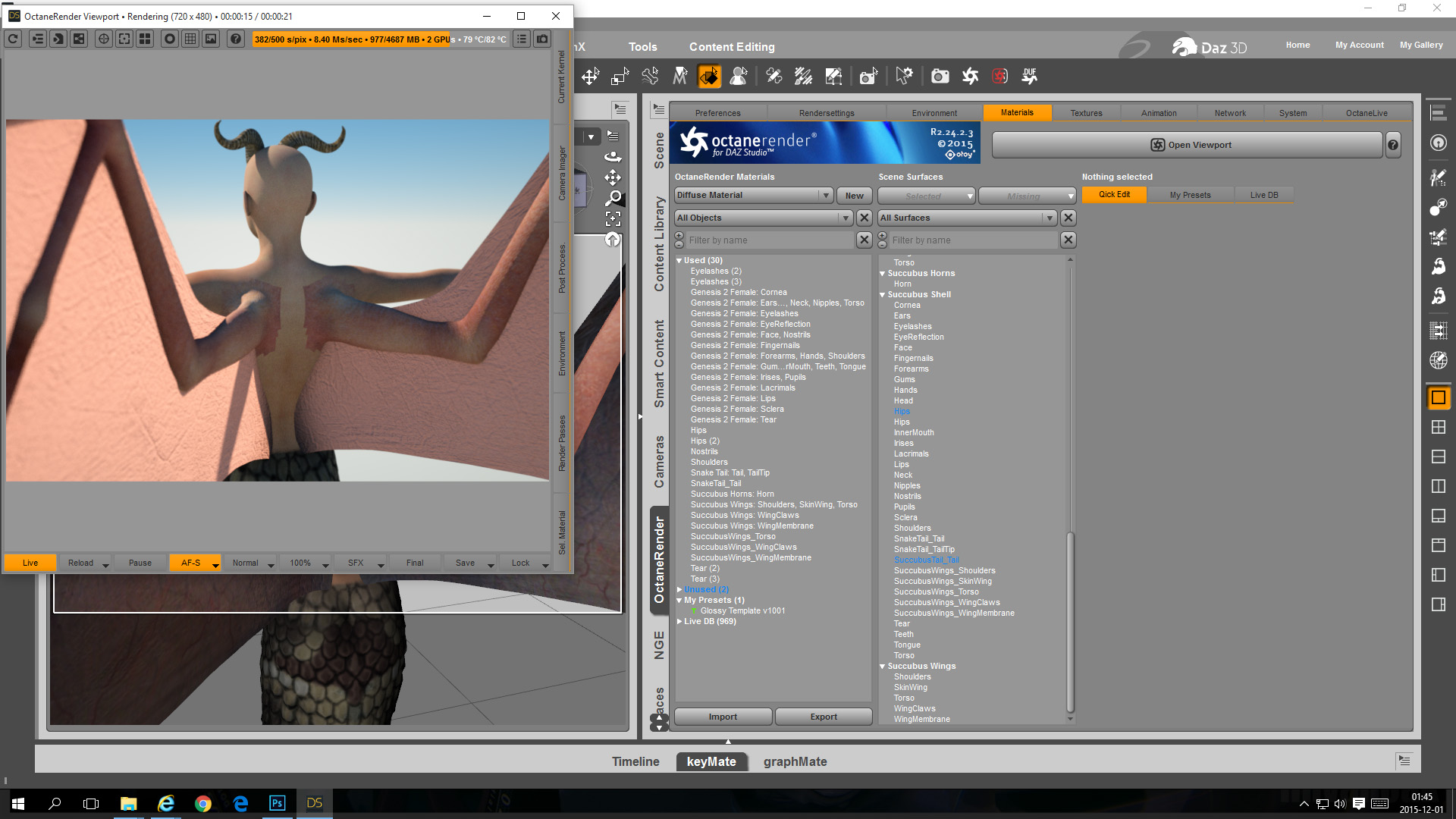
Task: Open the Diffuse Material type dropdown
Action: (754, 196)
